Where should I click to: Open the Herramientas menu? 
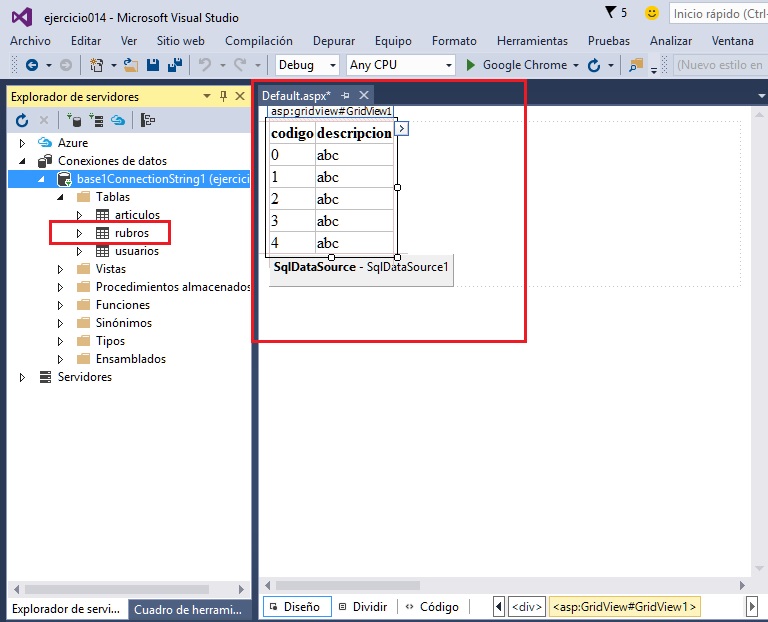click(532, 41)
